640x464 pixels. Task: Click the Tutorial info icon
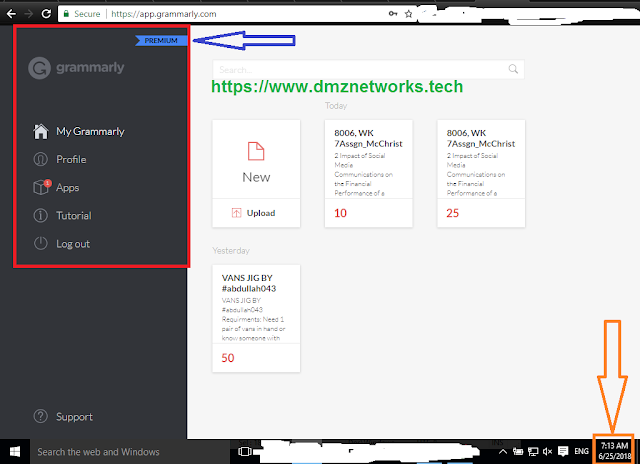40,215
